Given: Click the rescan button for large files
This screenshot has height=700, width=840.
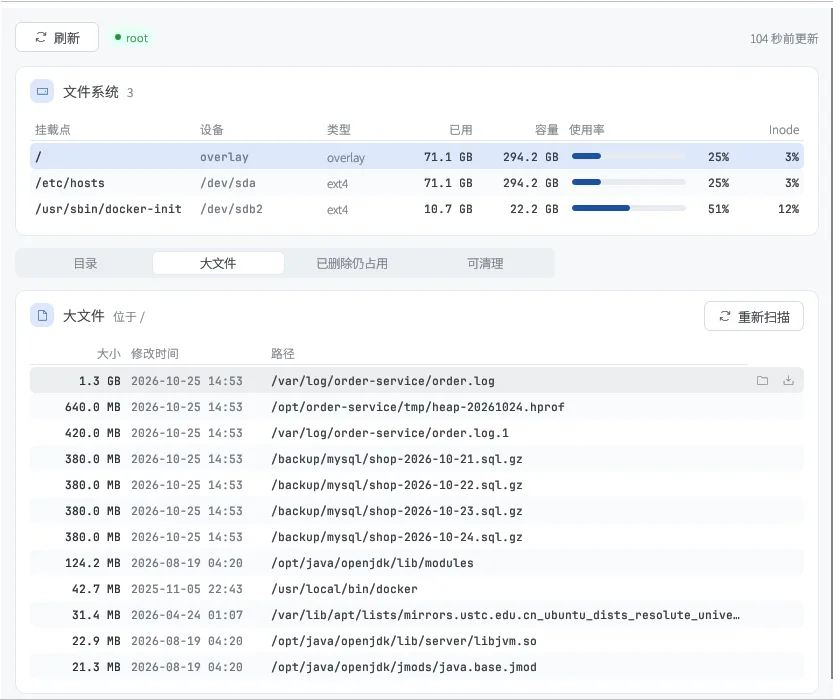Looking at the screenshot, I should pos(754,317).
